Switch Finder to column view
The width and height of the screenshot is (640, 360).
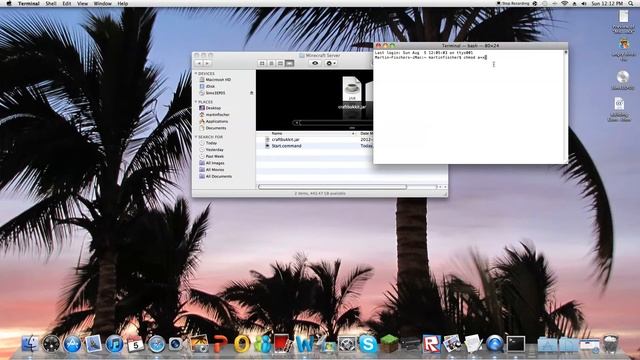[x=280, y=63]
